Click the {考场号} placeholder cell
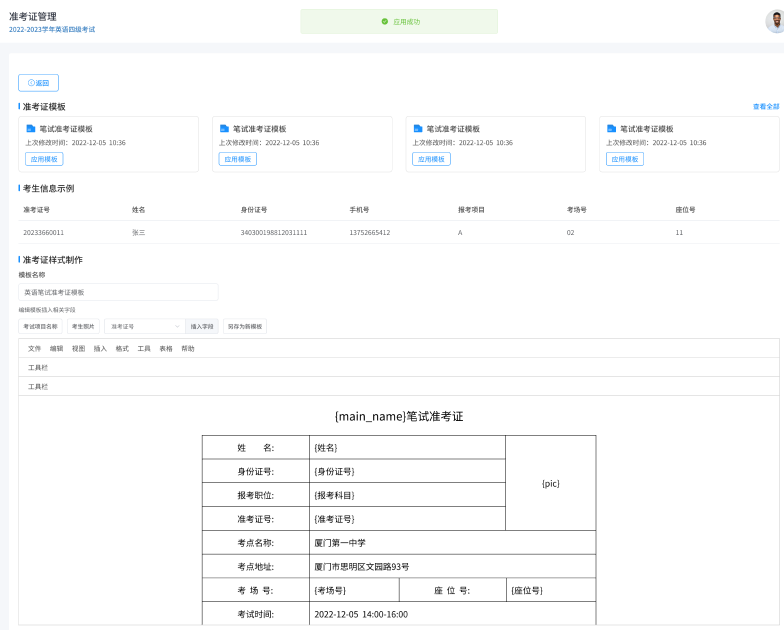784x630 pixels. point(354,590)
